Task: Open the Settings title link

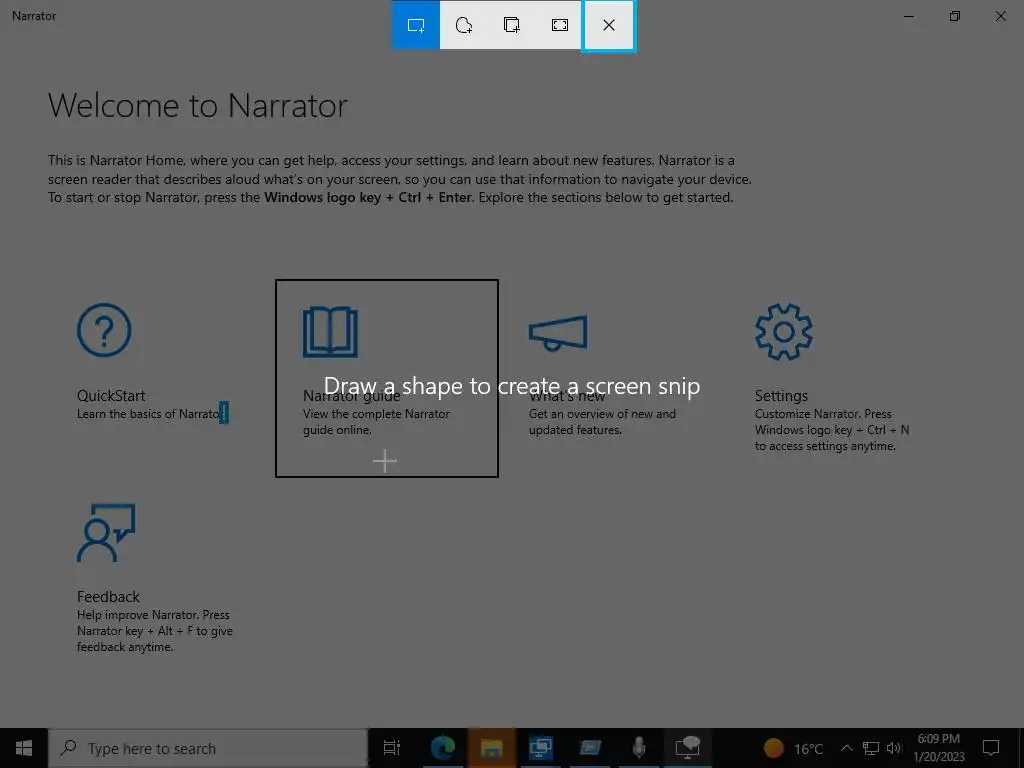Action: click(781, 396)
